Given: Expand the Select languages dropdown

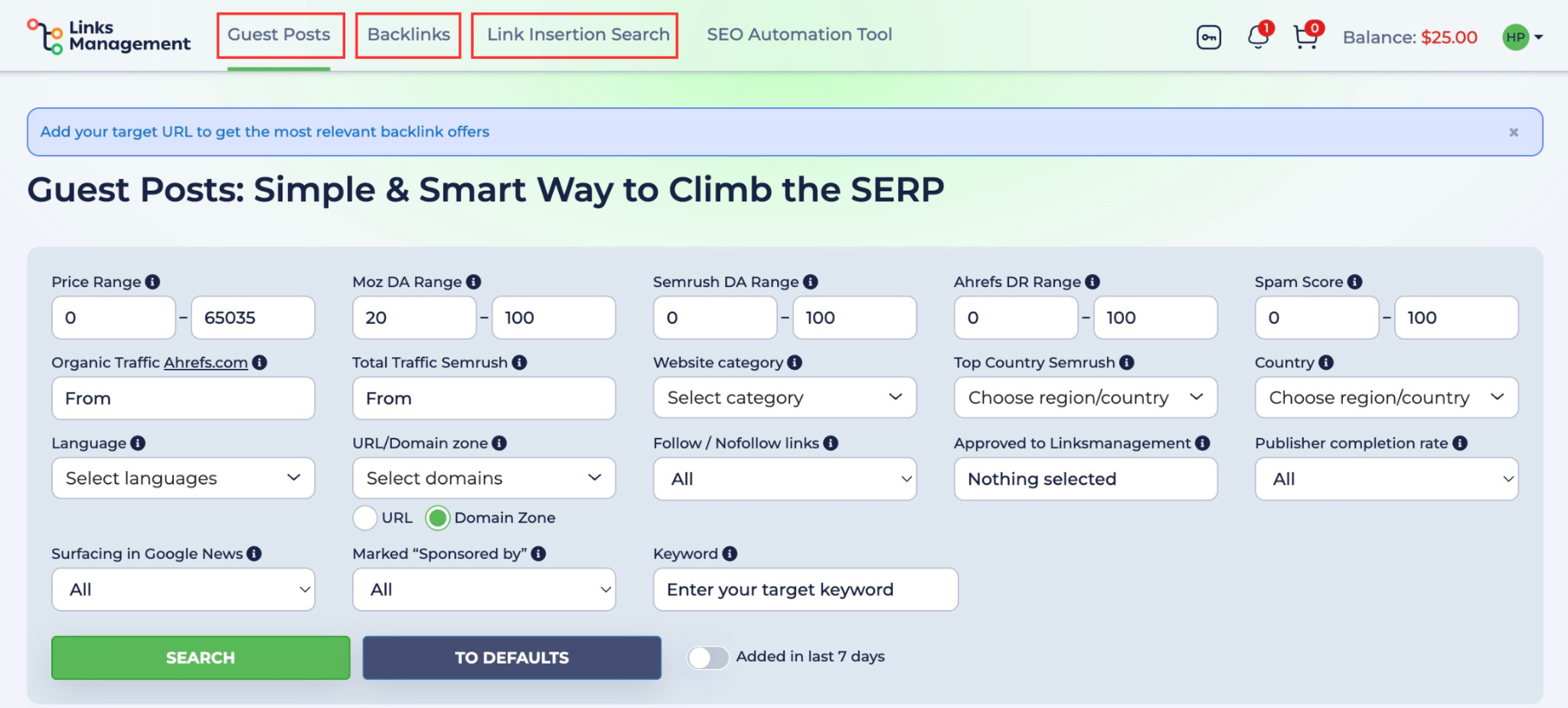Looking at the screenshot, I should coord(183,478).
